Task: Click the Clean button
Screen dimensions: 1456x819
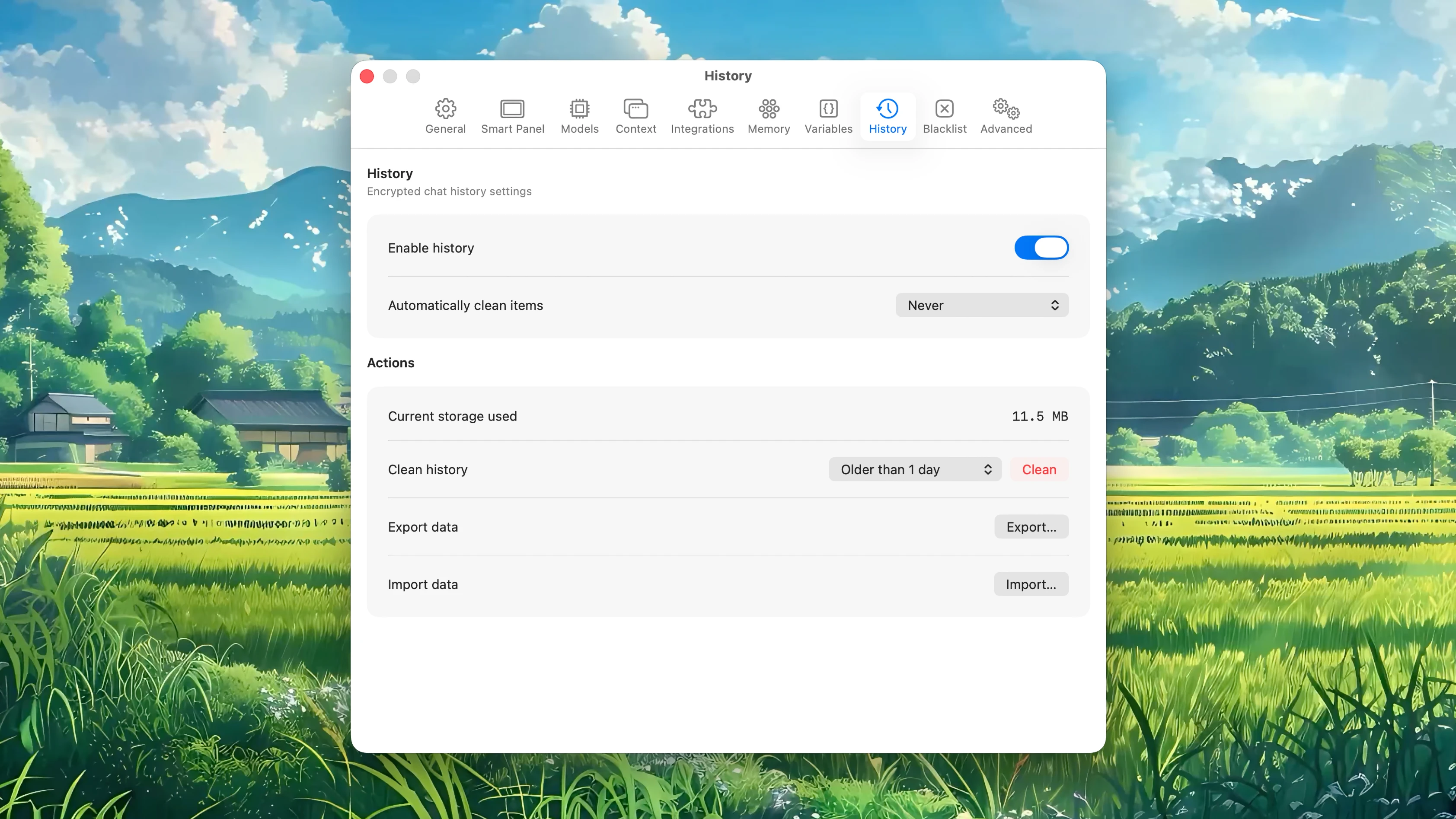Action: [x=1039, y=469]
